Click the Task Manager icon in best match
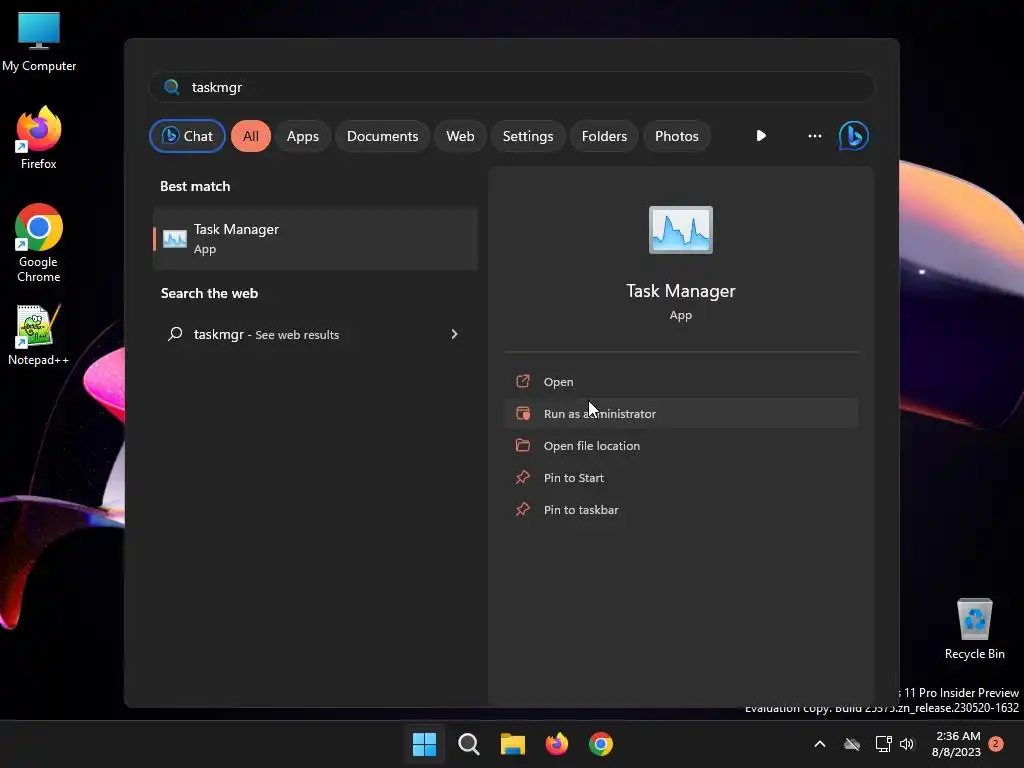Viewport: 1024px width, 768px height. [174, 238]
